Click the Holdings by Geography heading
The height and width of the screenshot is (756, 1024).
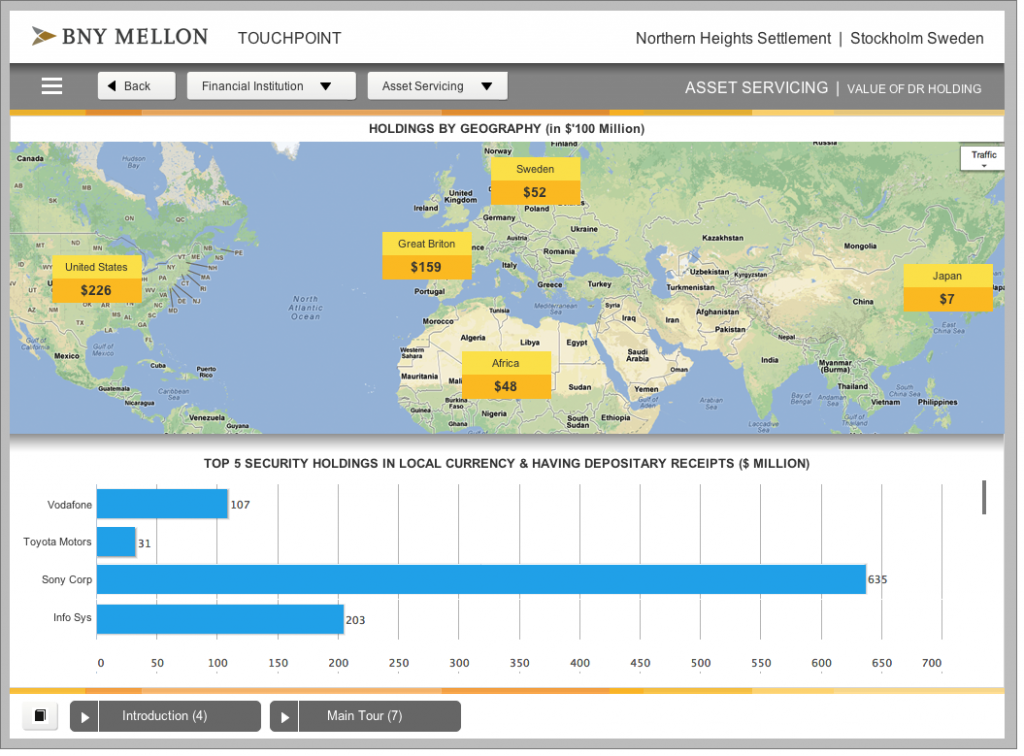[507, 129]
